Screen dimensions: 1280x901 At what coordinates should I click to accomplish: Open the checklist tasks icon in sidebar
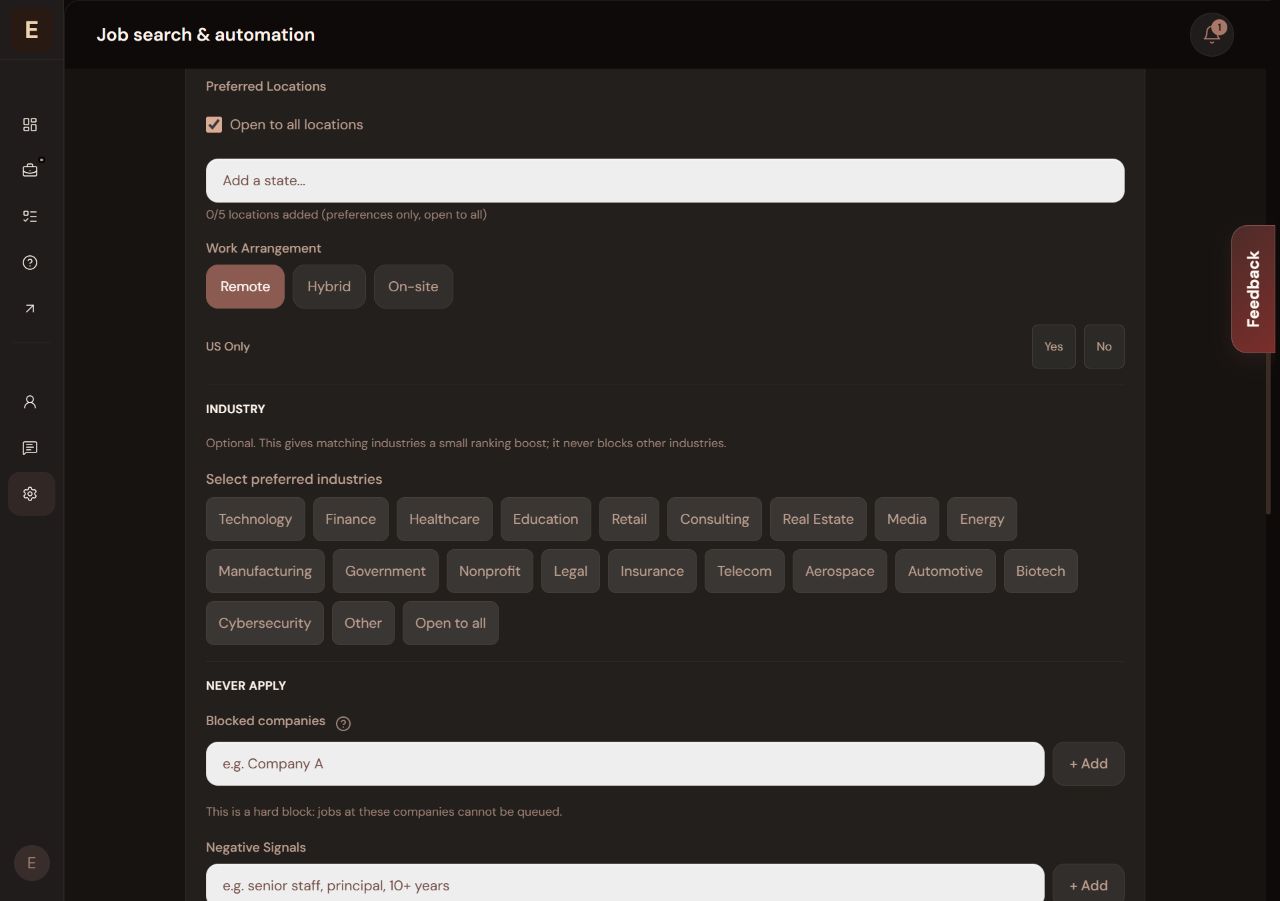[30, 216]
